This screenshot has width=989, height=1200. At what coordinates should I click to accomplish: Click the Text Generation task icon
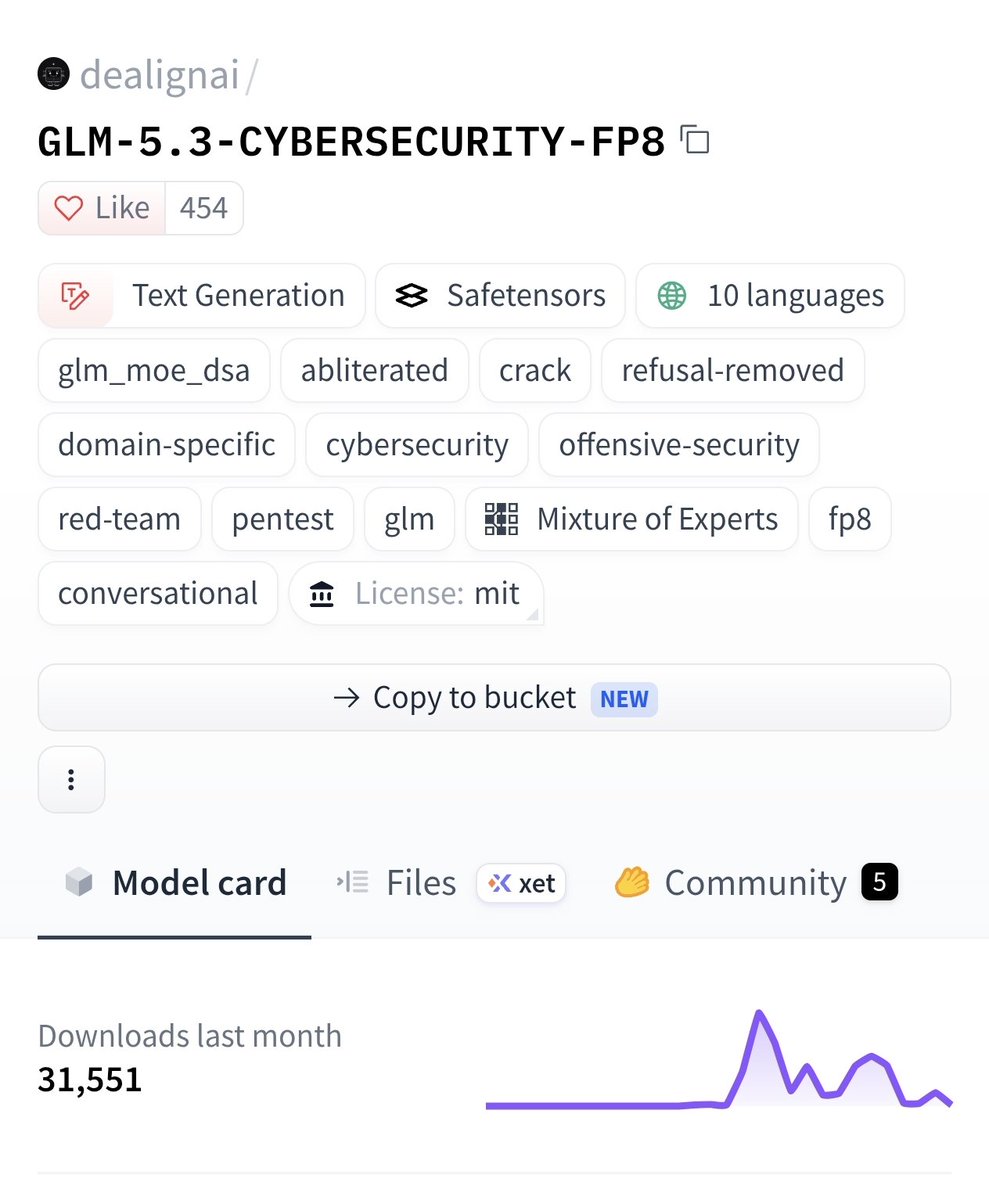click(x=76, y=296)
